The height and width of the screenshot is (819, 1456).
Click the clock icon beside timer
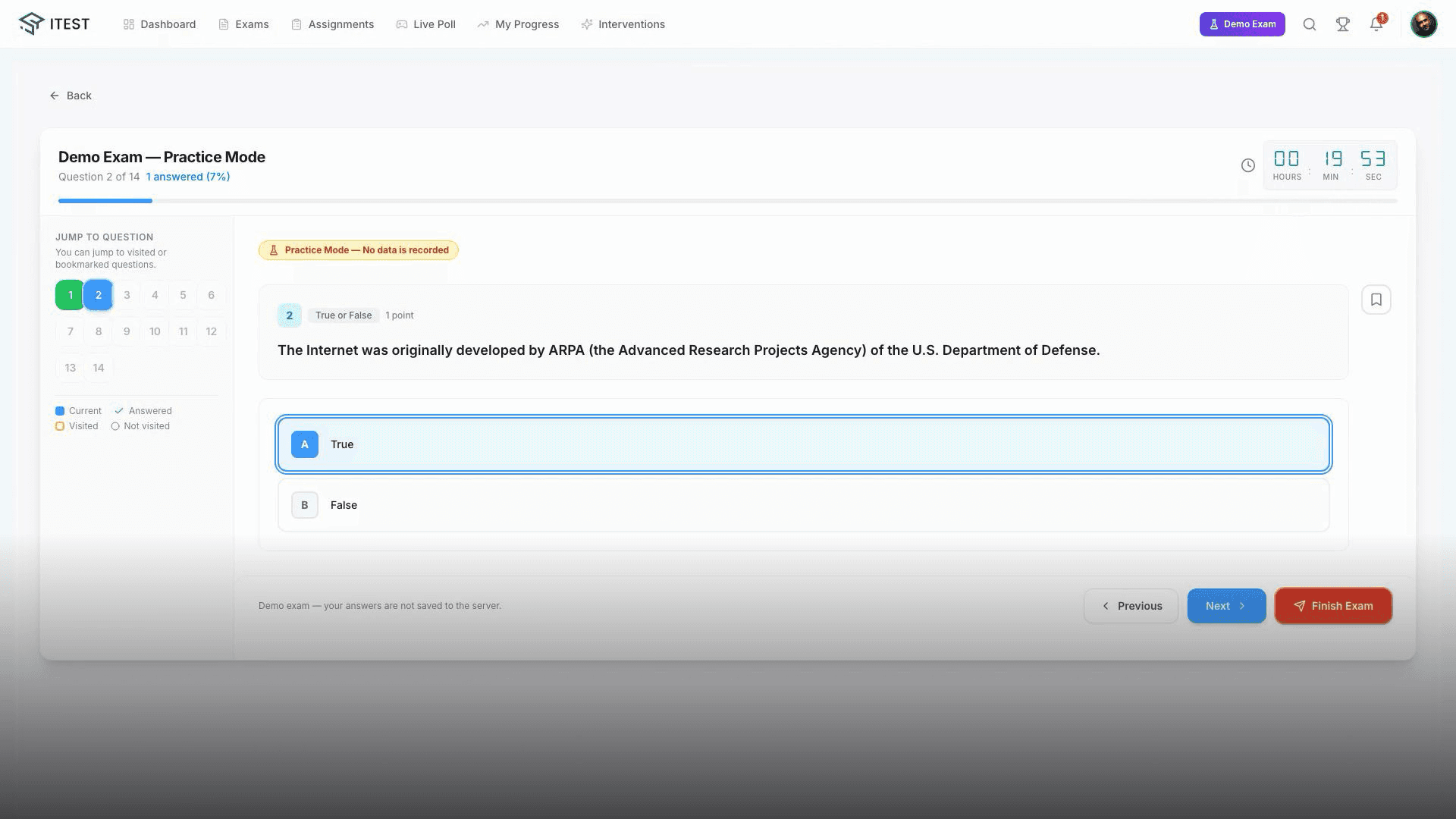[1248, 165]
